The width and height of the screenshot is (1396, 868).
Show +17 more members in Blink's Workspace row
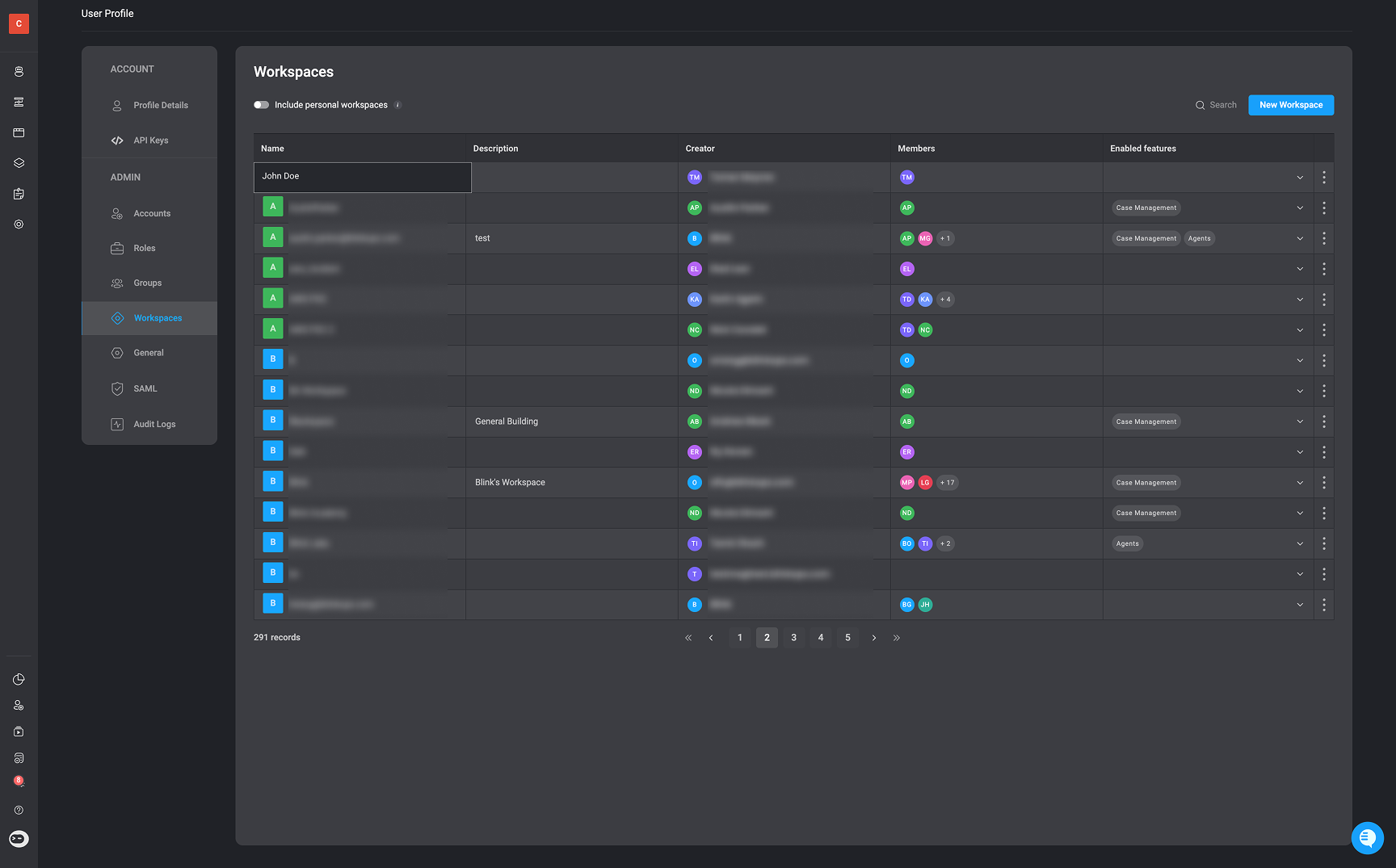click(x=948, y=483)
